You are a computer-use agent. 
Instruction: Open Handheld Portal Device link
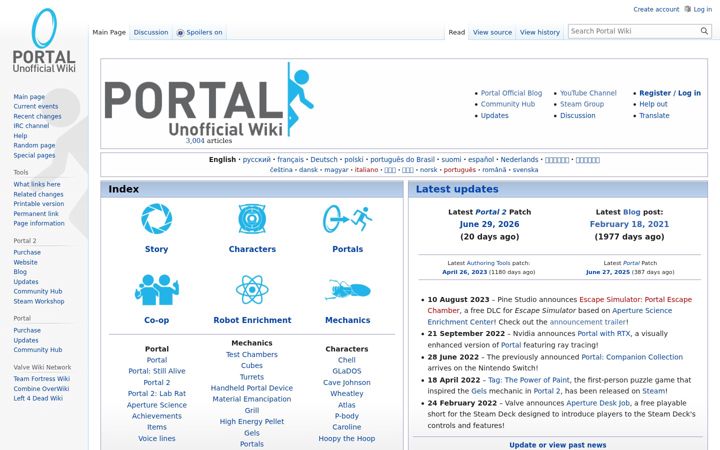coord(252,388)
